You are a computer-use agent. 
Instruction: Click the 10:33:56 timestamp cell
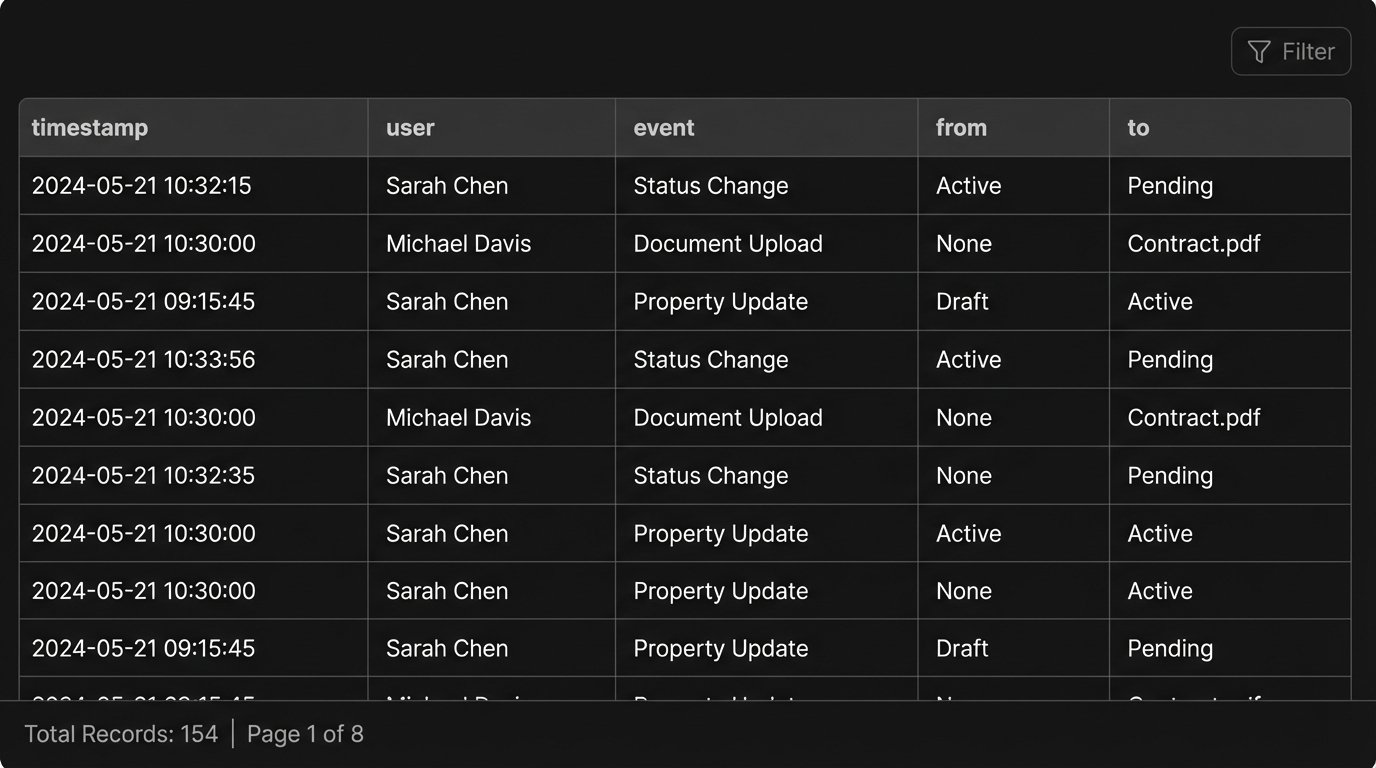(x=143, y=360)
